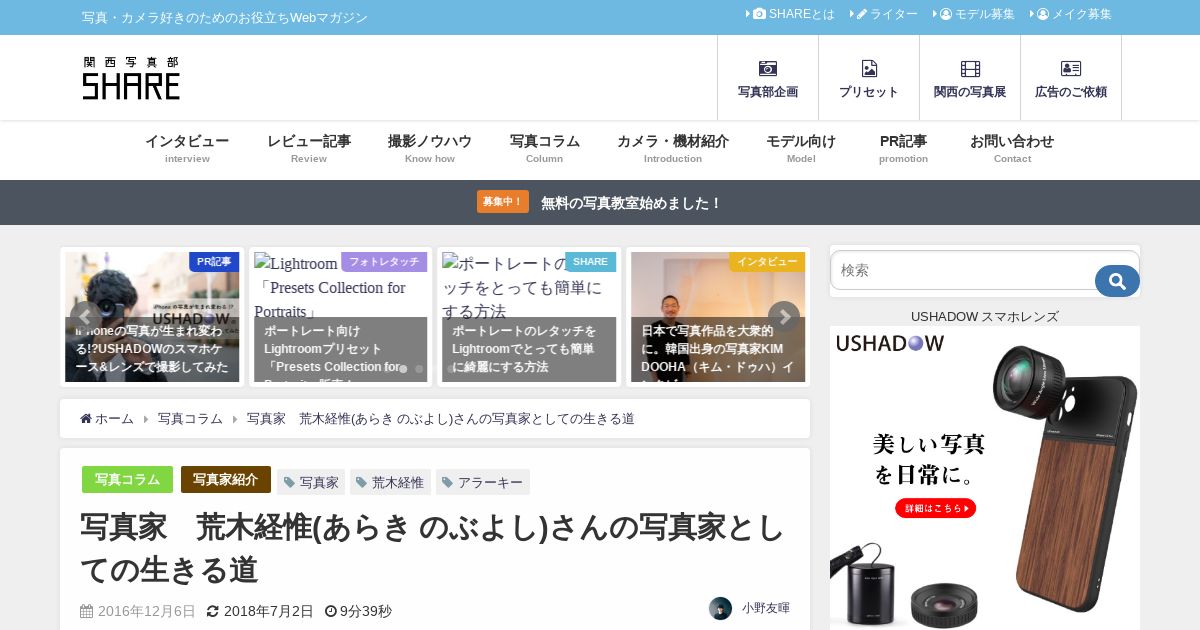Click the orange 募集中！ badge

(503, 202)
